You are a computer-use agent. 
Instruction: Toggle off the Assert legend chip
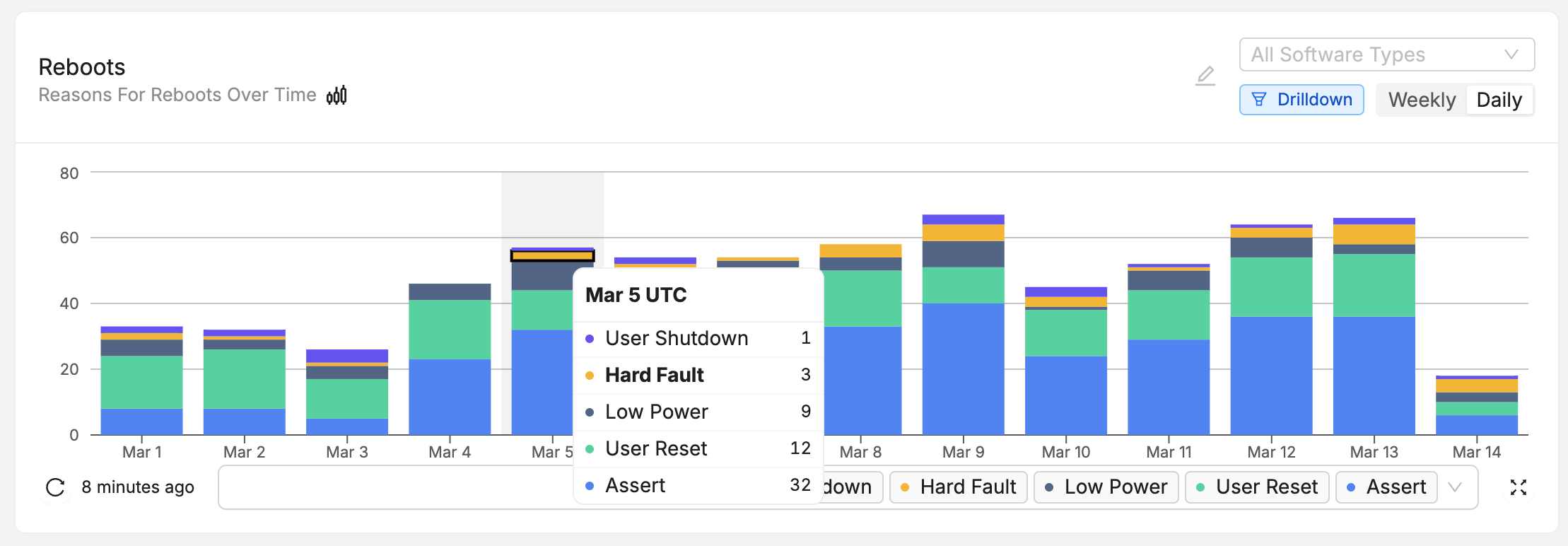pos(1385,487)
